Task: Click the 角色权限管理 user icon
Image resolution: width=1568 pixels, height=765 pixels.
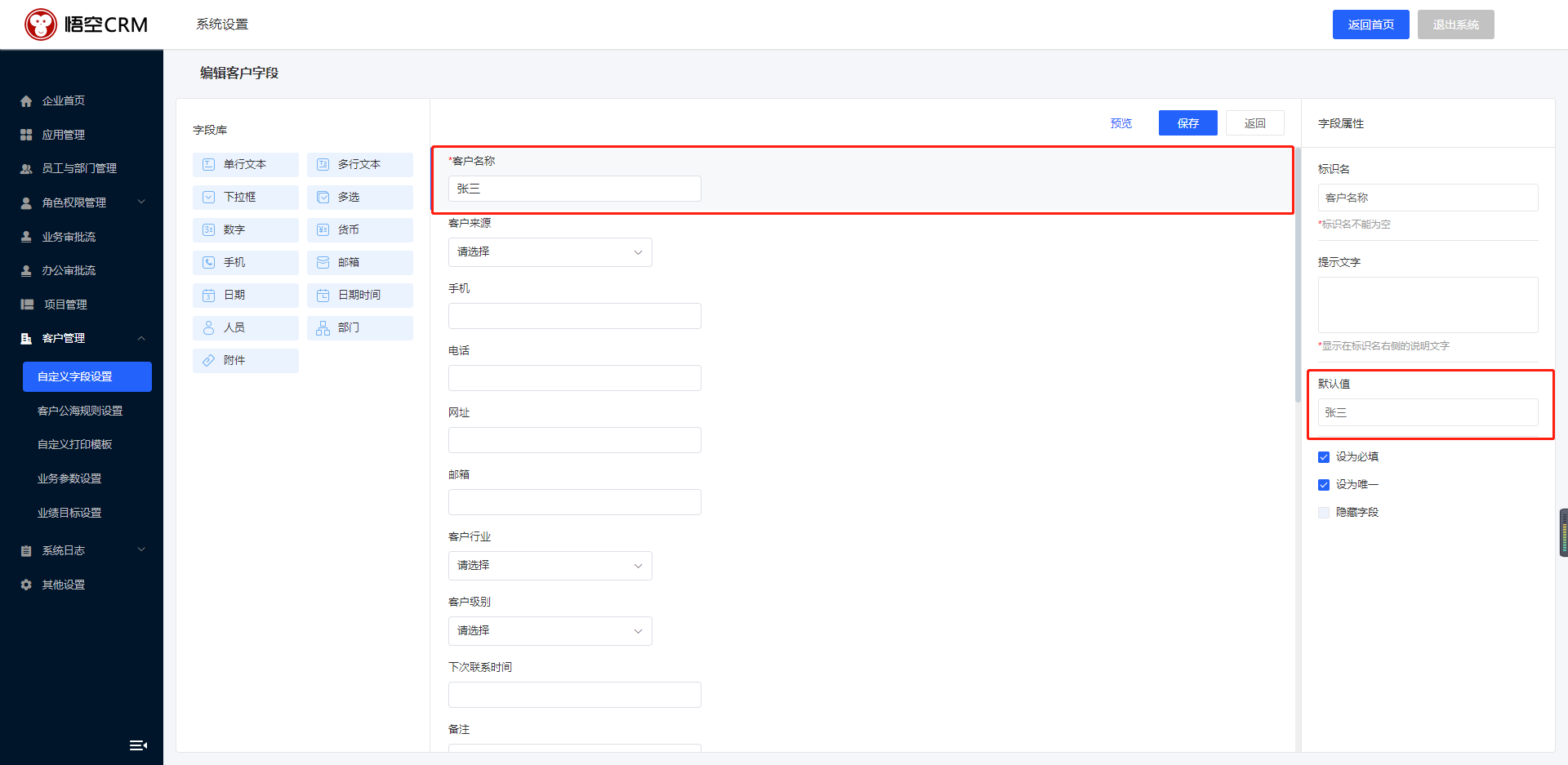Action: click(26, 202)
